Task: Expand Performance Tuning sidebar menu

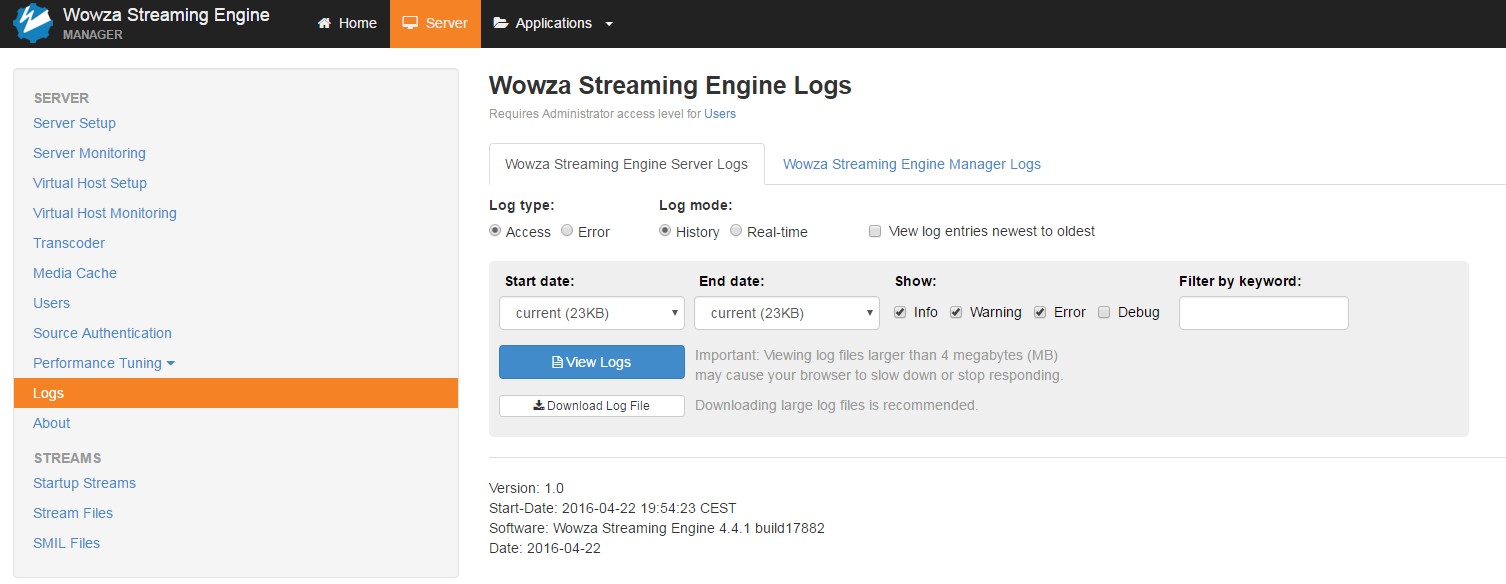Action: pos(104,363)
